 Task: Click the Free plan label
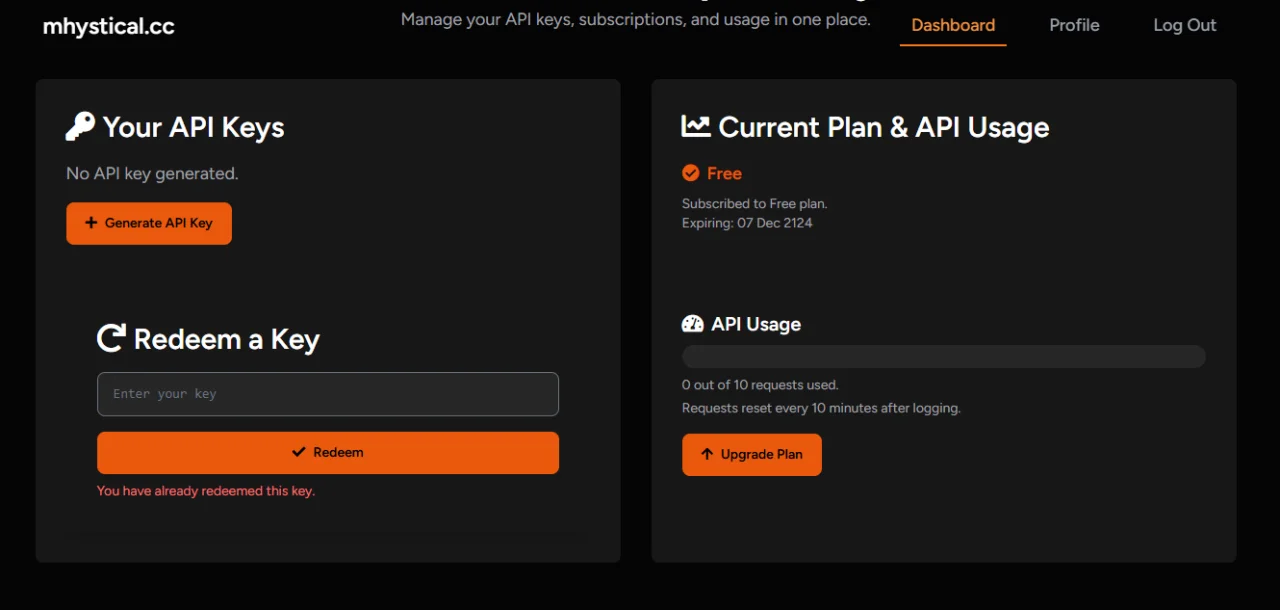point(724,173)
